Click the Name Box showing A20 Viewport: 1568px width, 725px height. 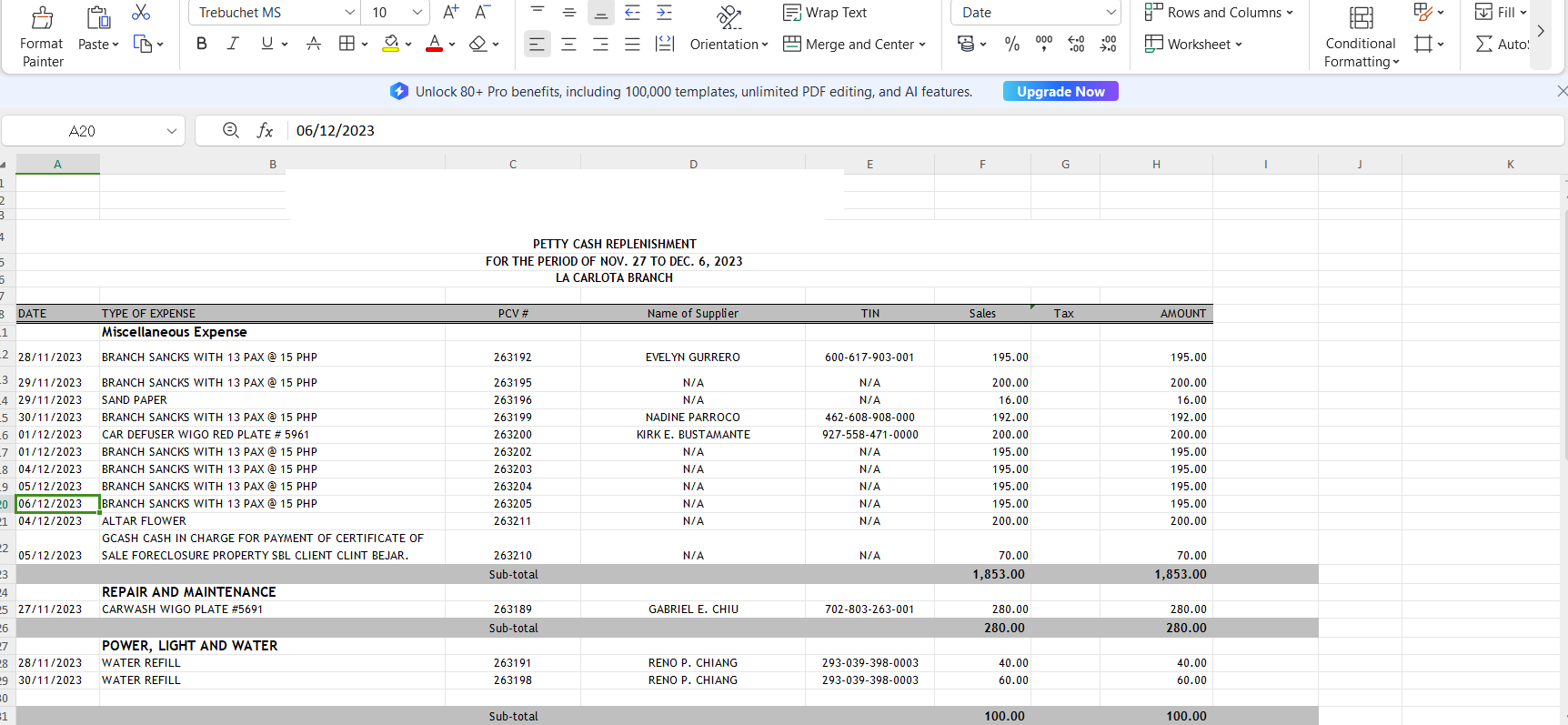point(82,131)
